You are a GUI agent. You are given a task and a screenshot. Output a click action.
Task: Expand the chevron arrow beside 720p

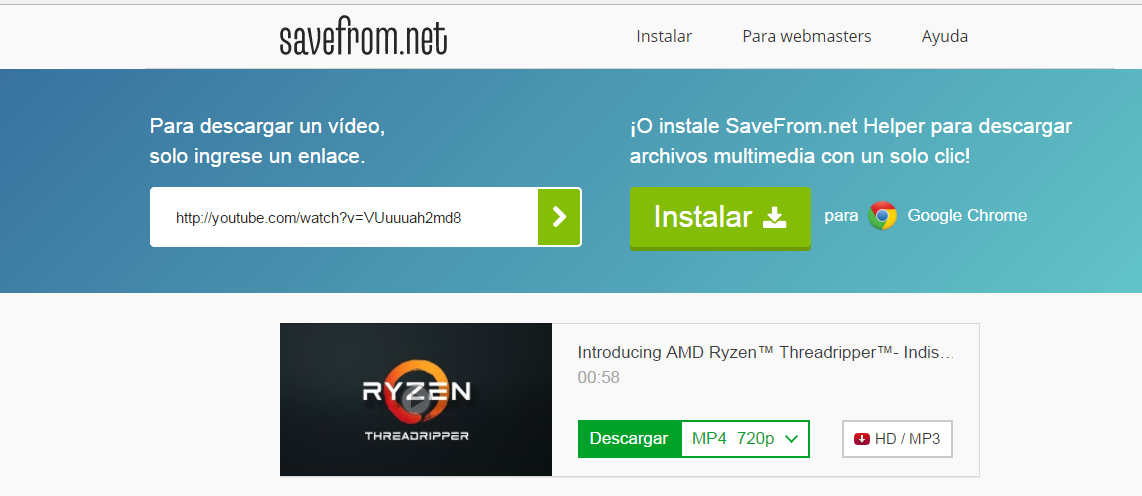pyautogui.click(x=792, y=439)
